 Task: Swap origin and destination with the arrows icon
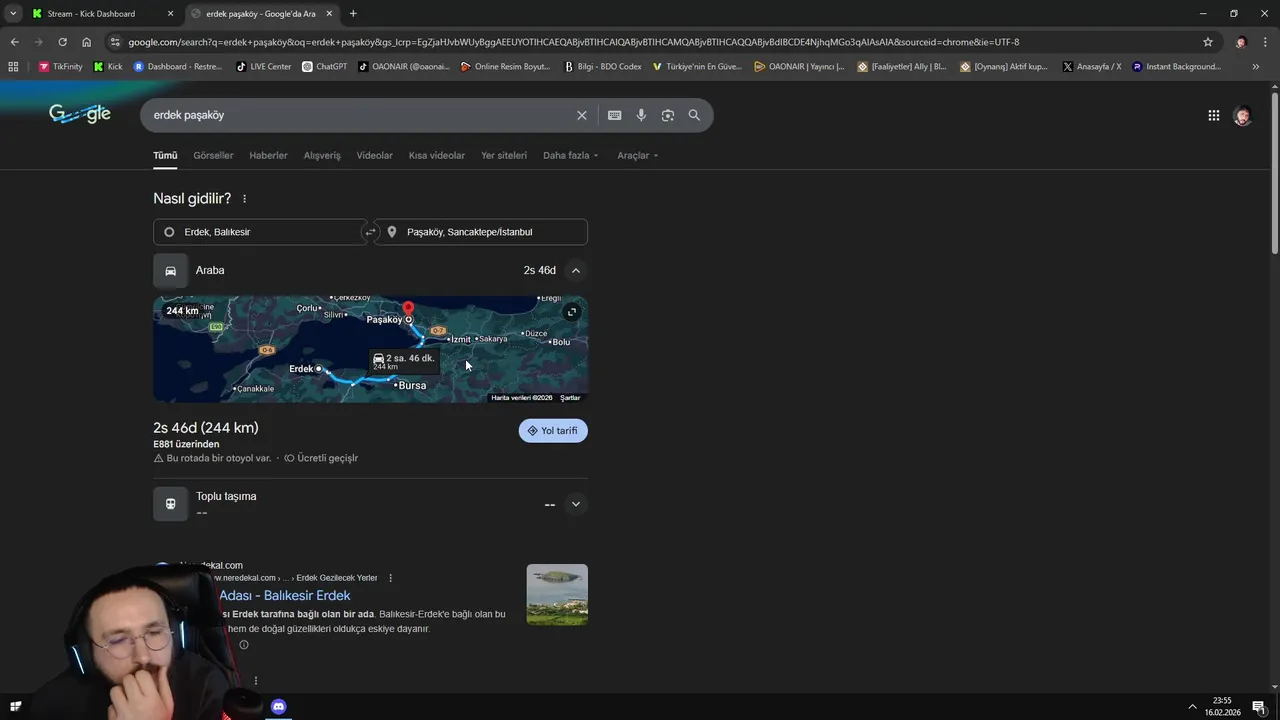(x=370, y=232)
